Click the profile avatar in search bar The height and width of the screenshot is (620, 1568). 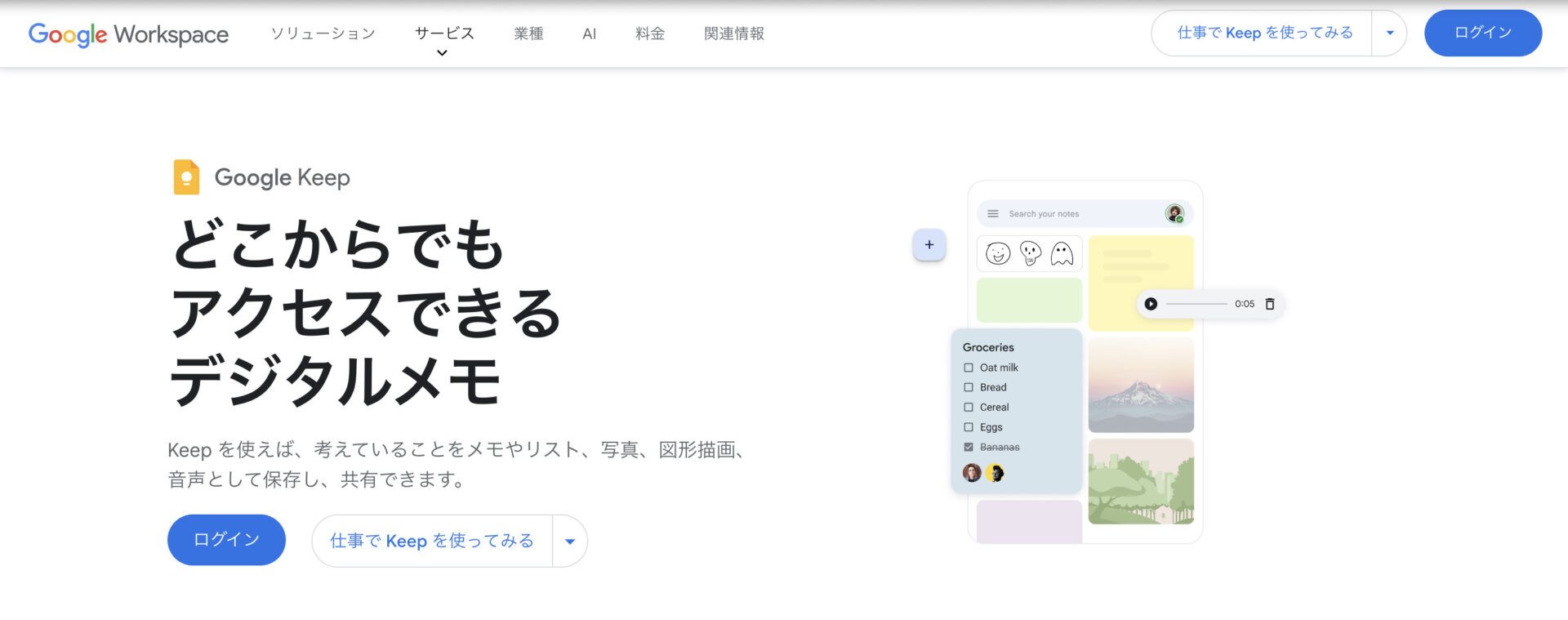1174,214
